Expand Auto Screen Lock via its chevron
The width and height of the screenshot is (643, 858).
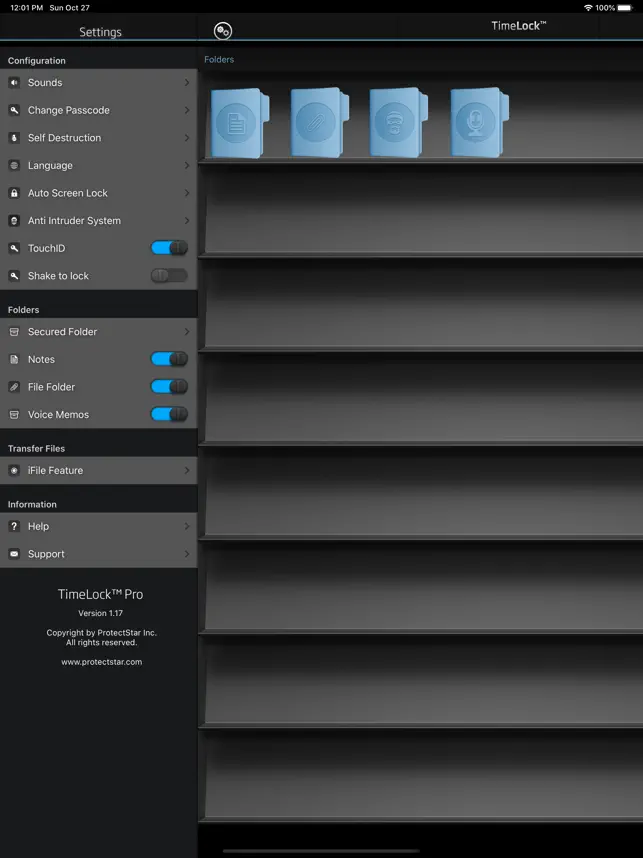pyautogui.click(x=187, y=193)
